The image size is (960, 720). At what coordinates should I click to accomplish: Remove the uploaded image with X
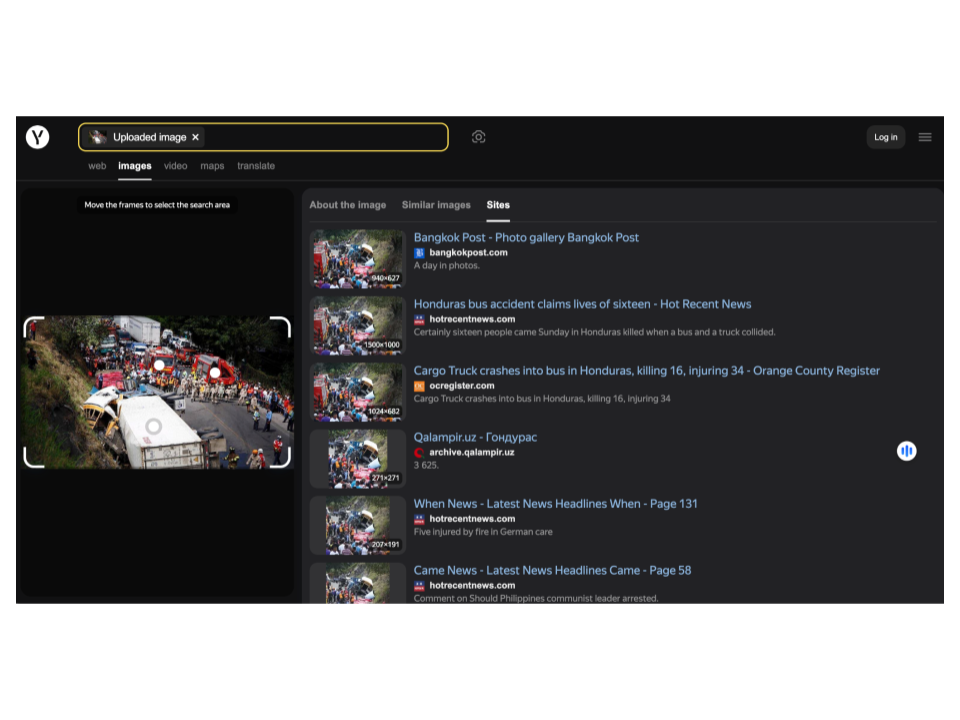[x=196, y=137]
